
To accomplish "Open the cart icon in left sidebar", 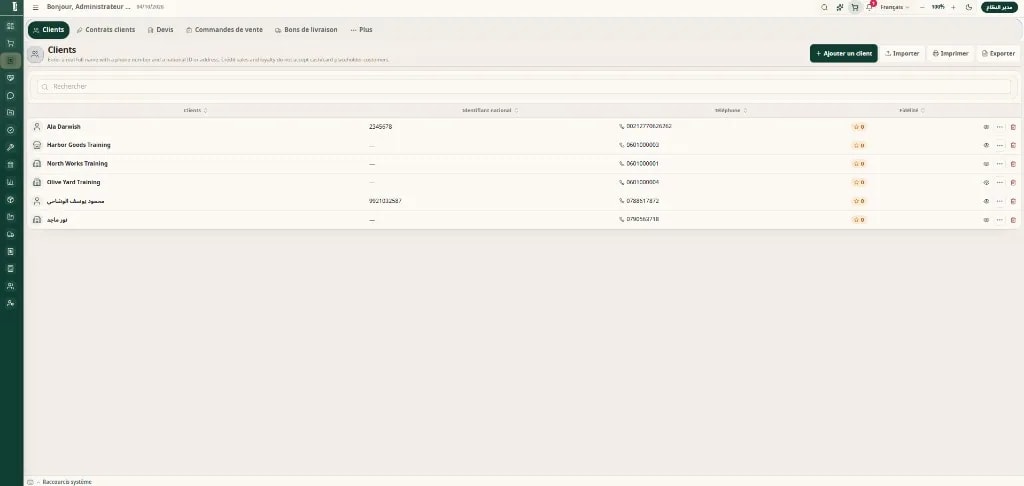I will tap(10, 43).
